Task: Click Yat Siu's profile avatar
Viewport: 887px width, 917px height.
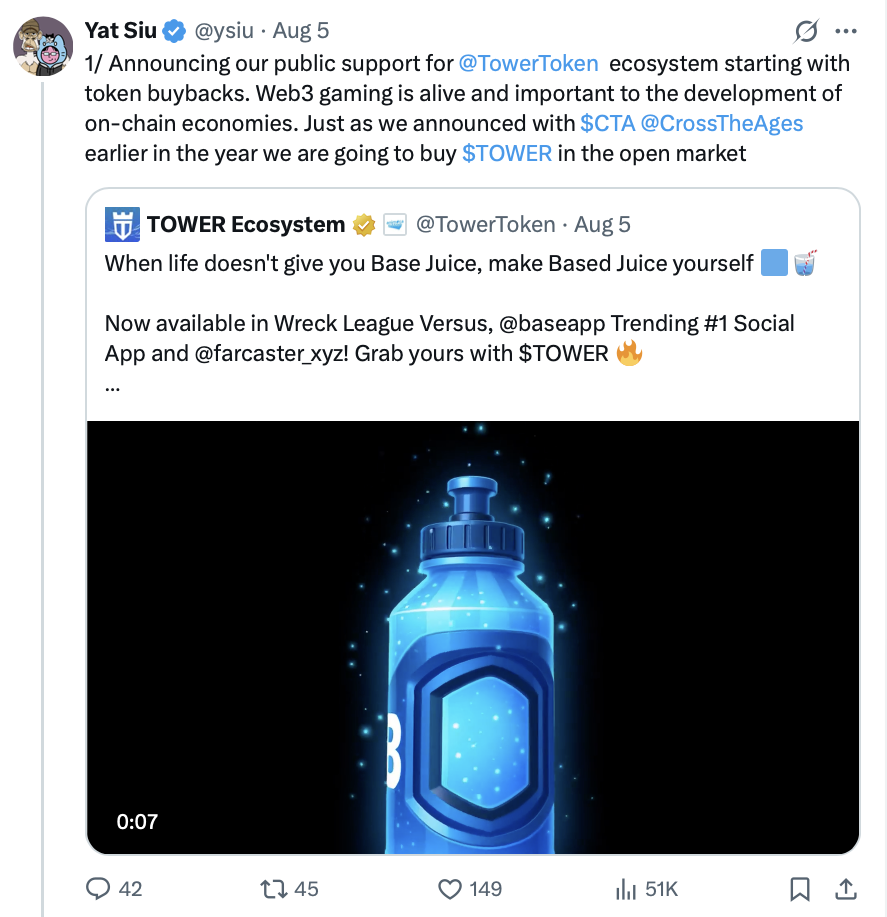Action: click(x=43, y=46)
